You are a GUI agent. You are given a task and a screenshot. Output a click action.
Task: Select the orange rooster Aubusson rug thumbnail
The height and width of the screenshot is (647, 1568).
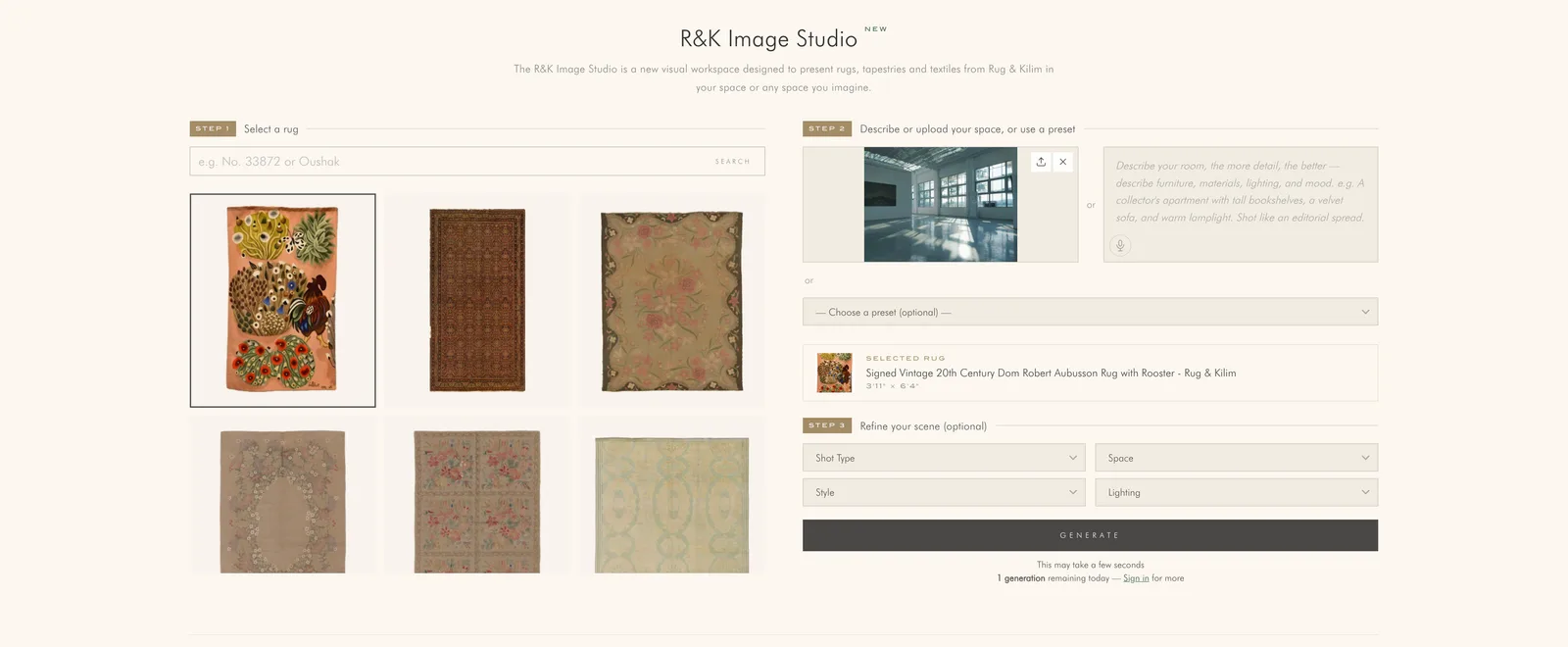(x=282, y=300)
